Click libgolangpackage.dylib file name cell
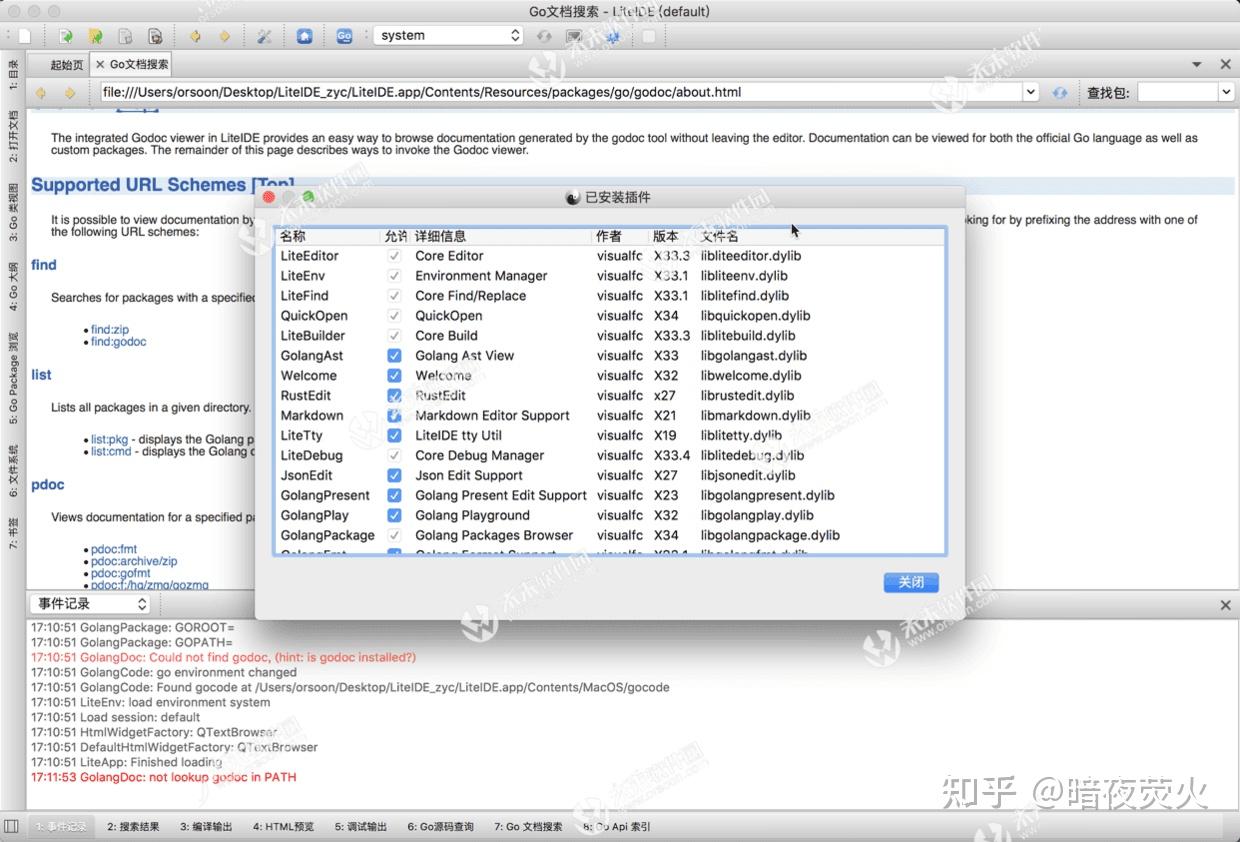 (x=770, y=536)
